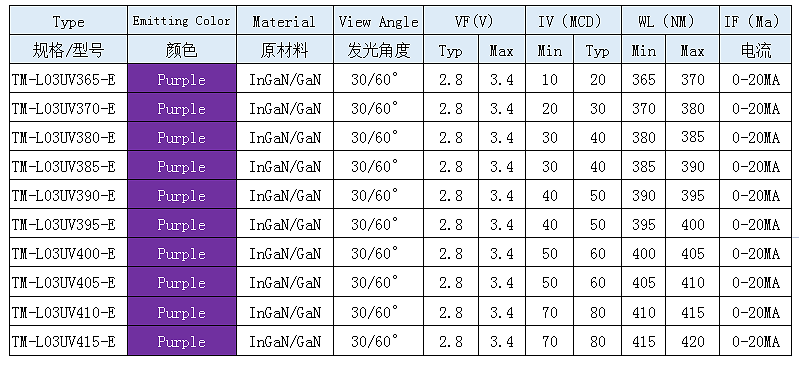The height and width of the screenshot is (365, 799).
Task: Click WL Min value 365
Action: pos(644,79)
